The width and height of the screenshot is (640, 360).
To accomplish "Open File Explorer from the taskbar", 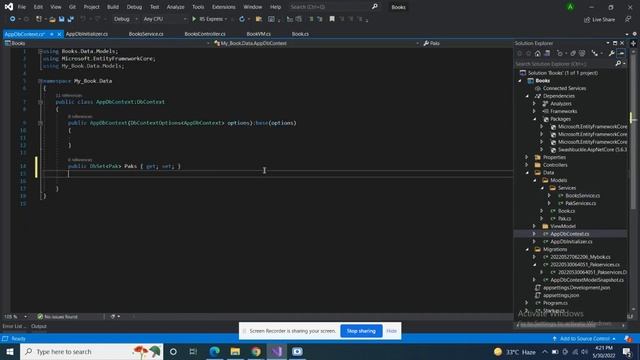I will coord(235,351).
